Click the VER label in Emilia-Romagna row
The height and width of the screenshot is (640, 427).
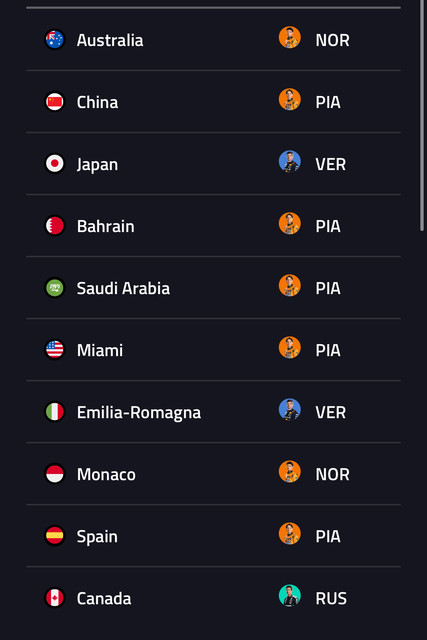[x=330, y=412]
